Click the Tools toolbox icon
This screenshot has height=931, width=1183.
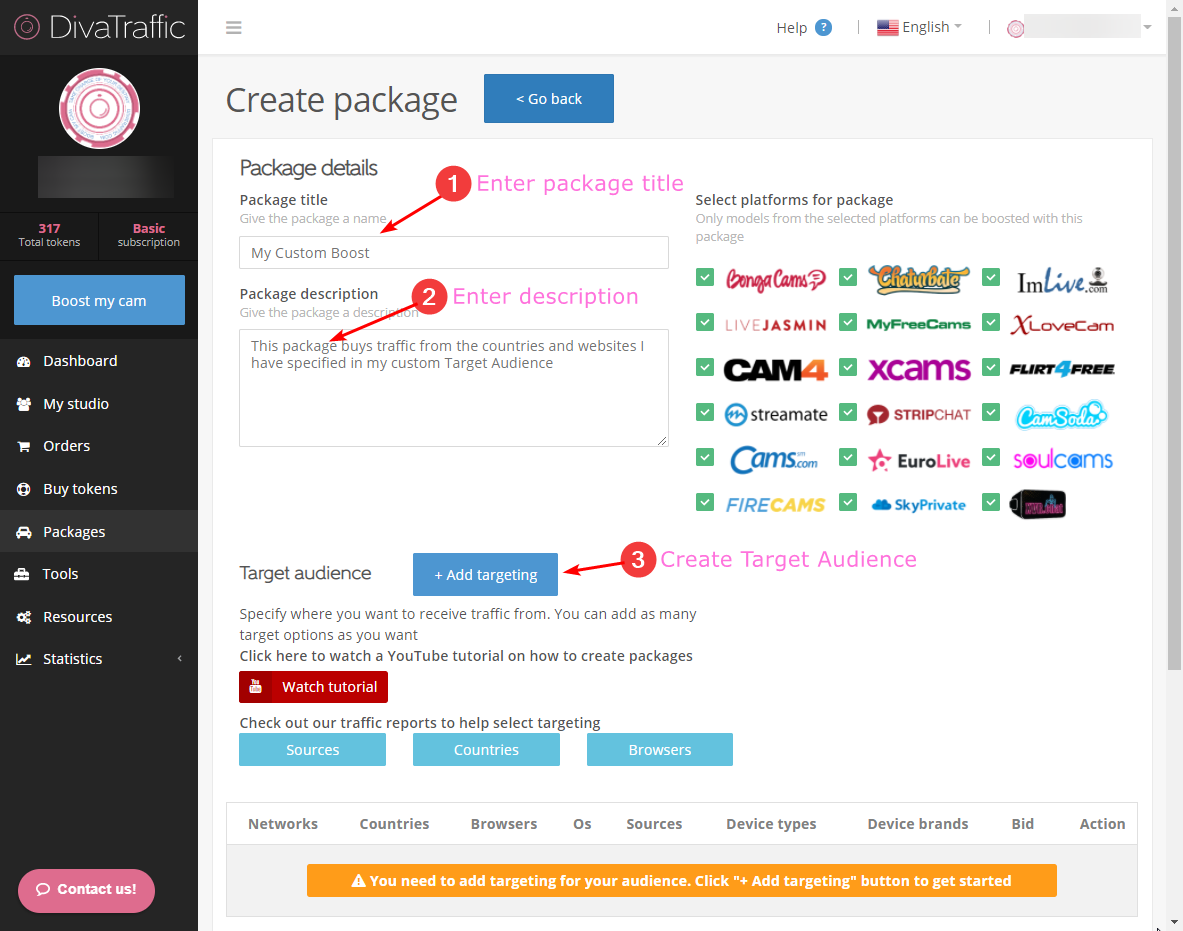coord(23,574)
